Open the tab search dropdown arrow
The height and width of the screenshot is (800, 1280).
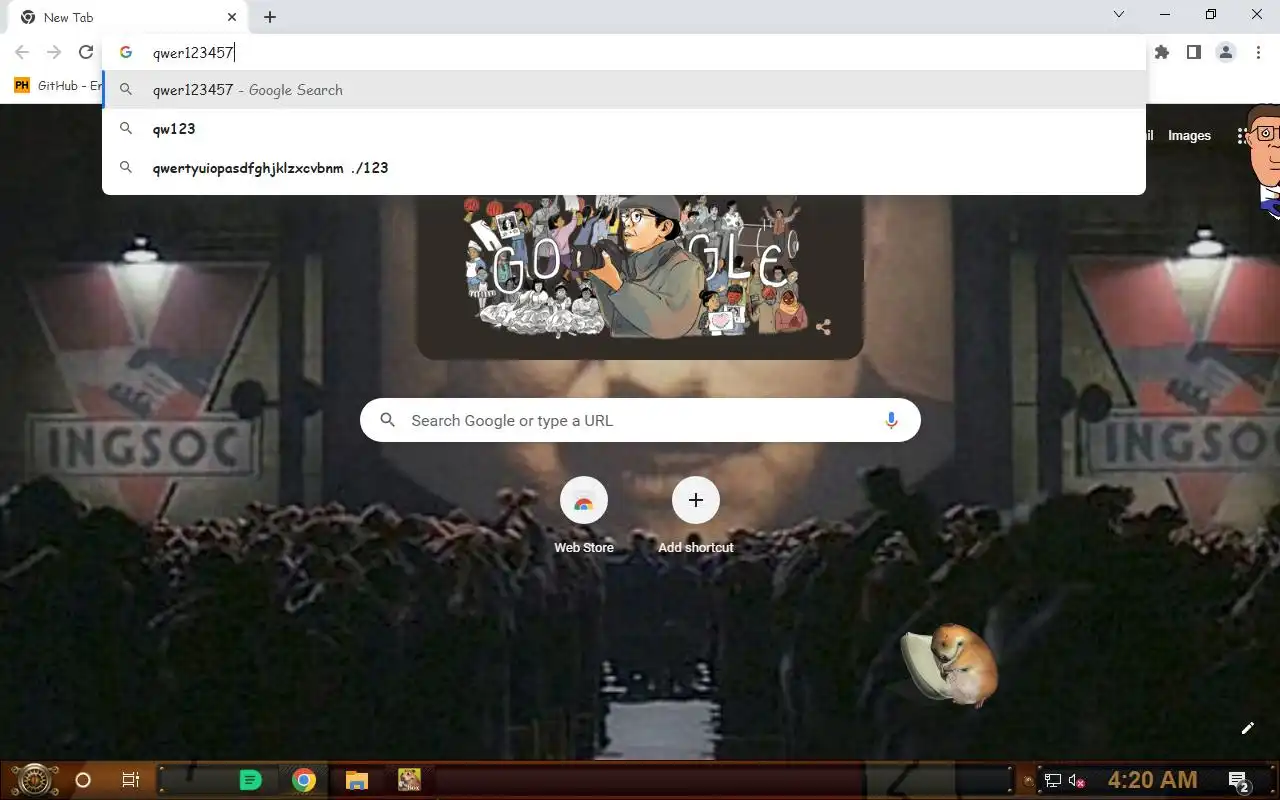pyautogui.click(x=1119, y=14)
